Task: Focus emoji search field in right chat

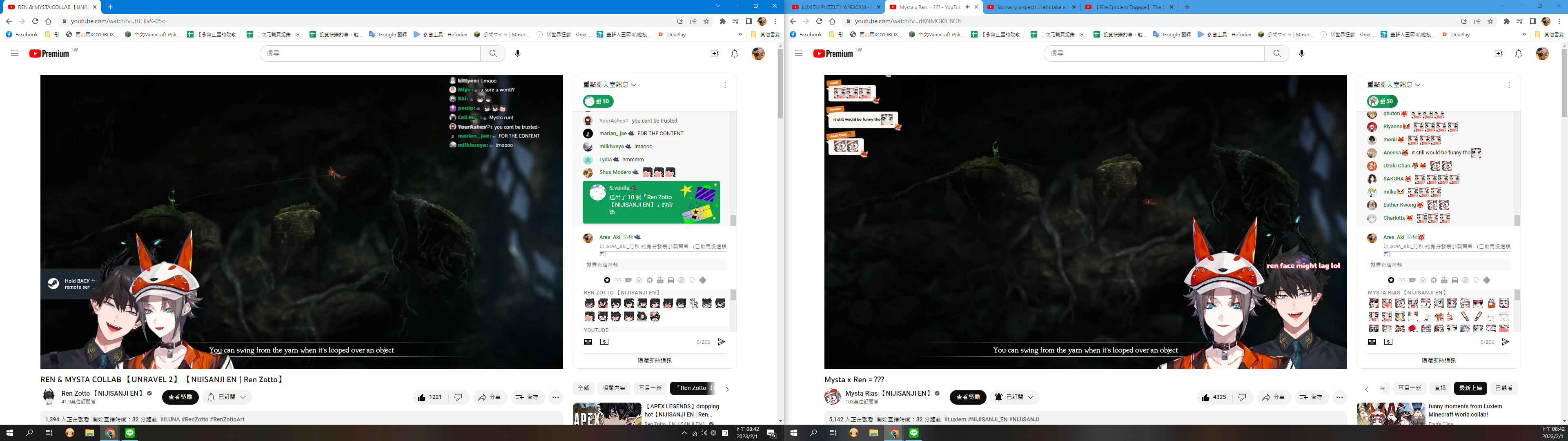Action: tap(1439, 265)
